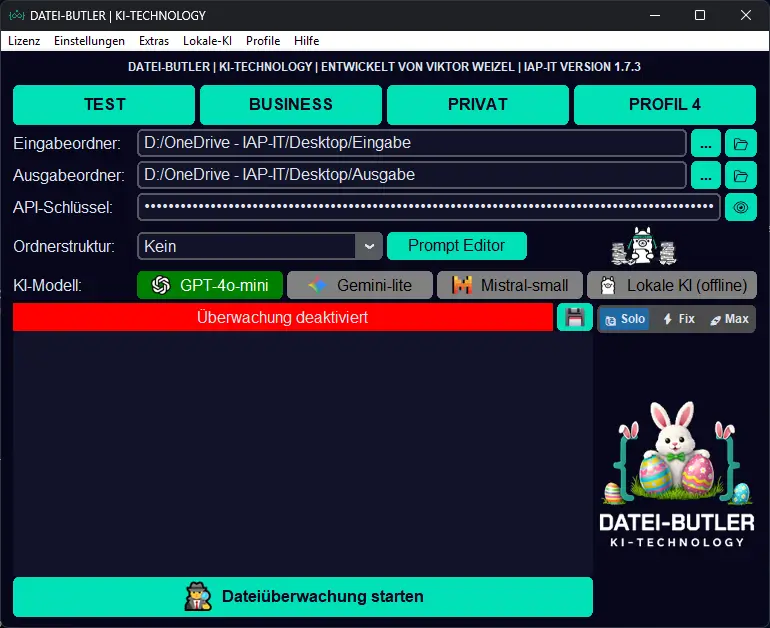The width and height of the screenshot is (770, 628).
Task: Browse Ausgabeordner with the three-dots button
Action: [706, 175]
